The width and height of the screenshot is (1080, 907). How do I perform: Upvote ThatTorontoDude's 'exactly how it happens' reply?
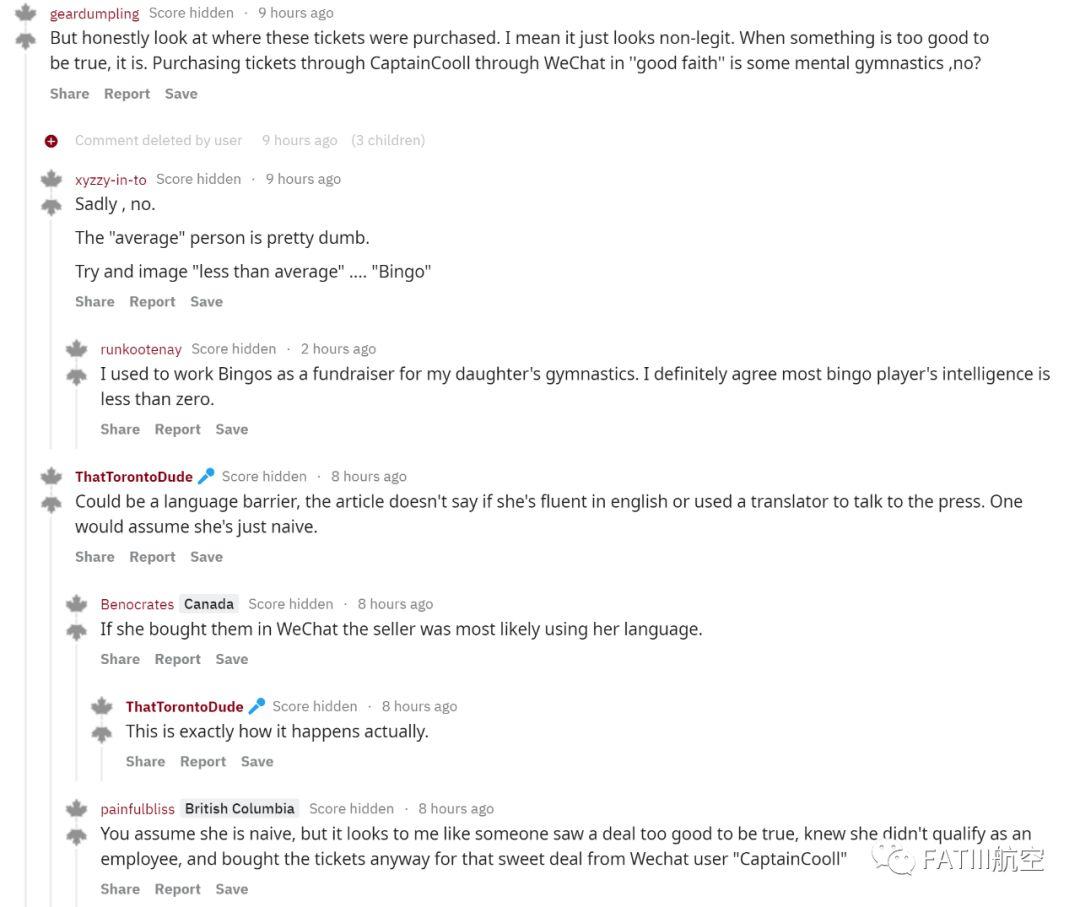102,706
